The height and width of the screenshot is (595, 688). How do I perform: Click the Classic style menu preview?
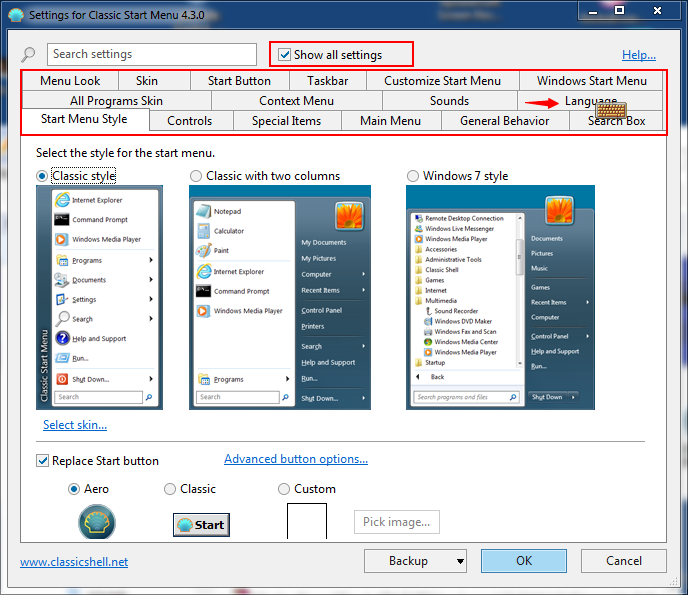(x=97, y=297)
